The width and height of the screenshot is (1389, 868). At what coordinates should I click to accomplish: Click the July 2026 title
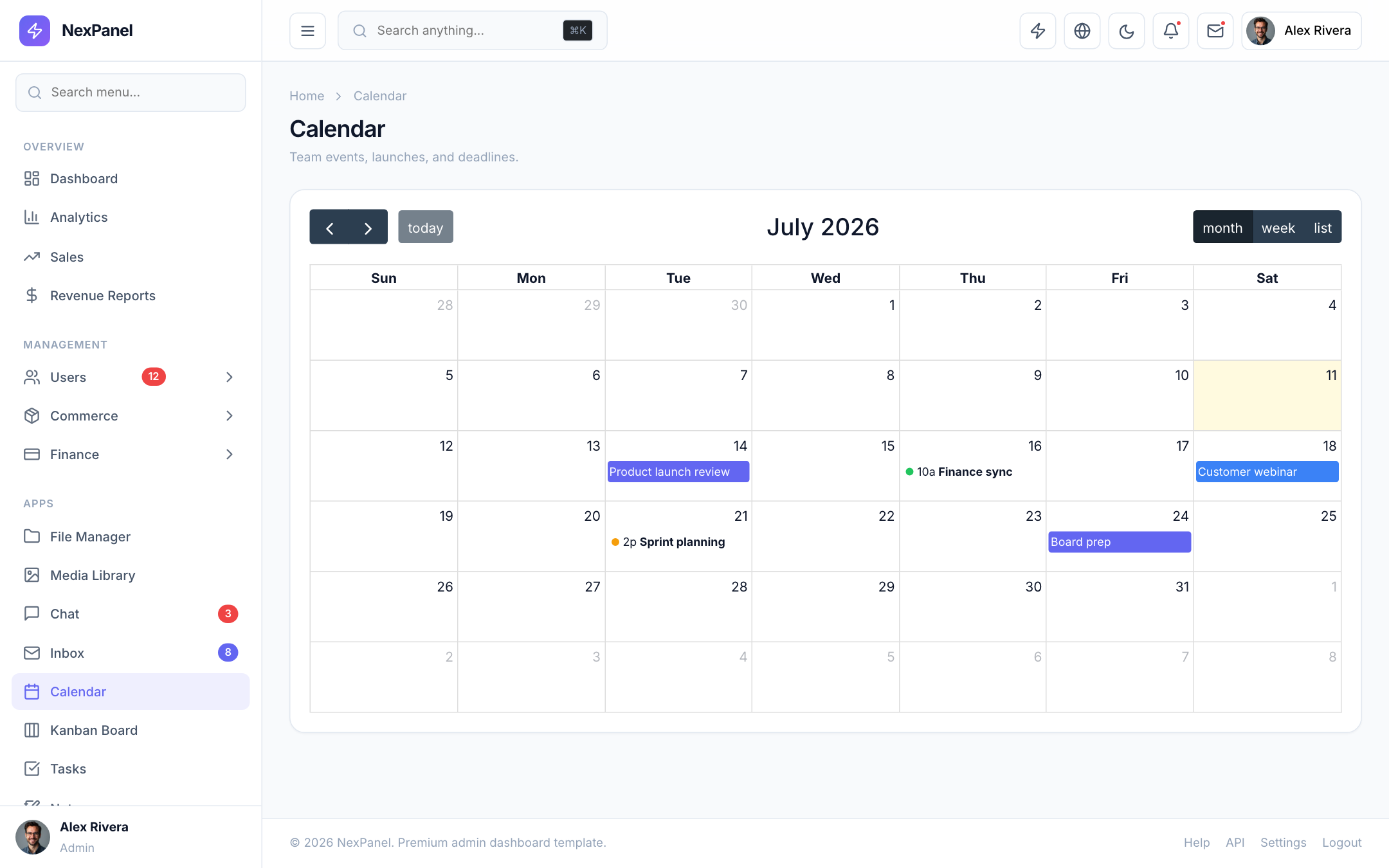click(x=822, y=227)
